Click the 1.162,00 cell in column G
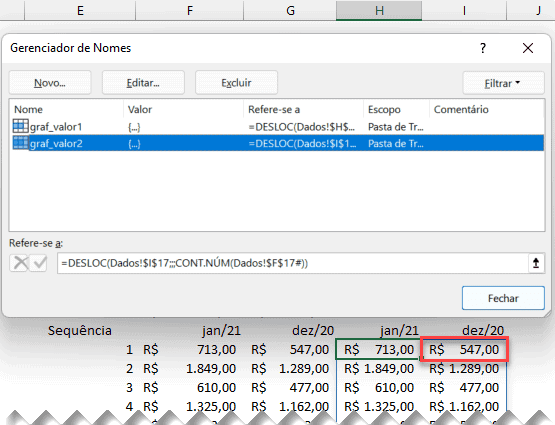This screenshot has width=555, height=425. [290, 407]
